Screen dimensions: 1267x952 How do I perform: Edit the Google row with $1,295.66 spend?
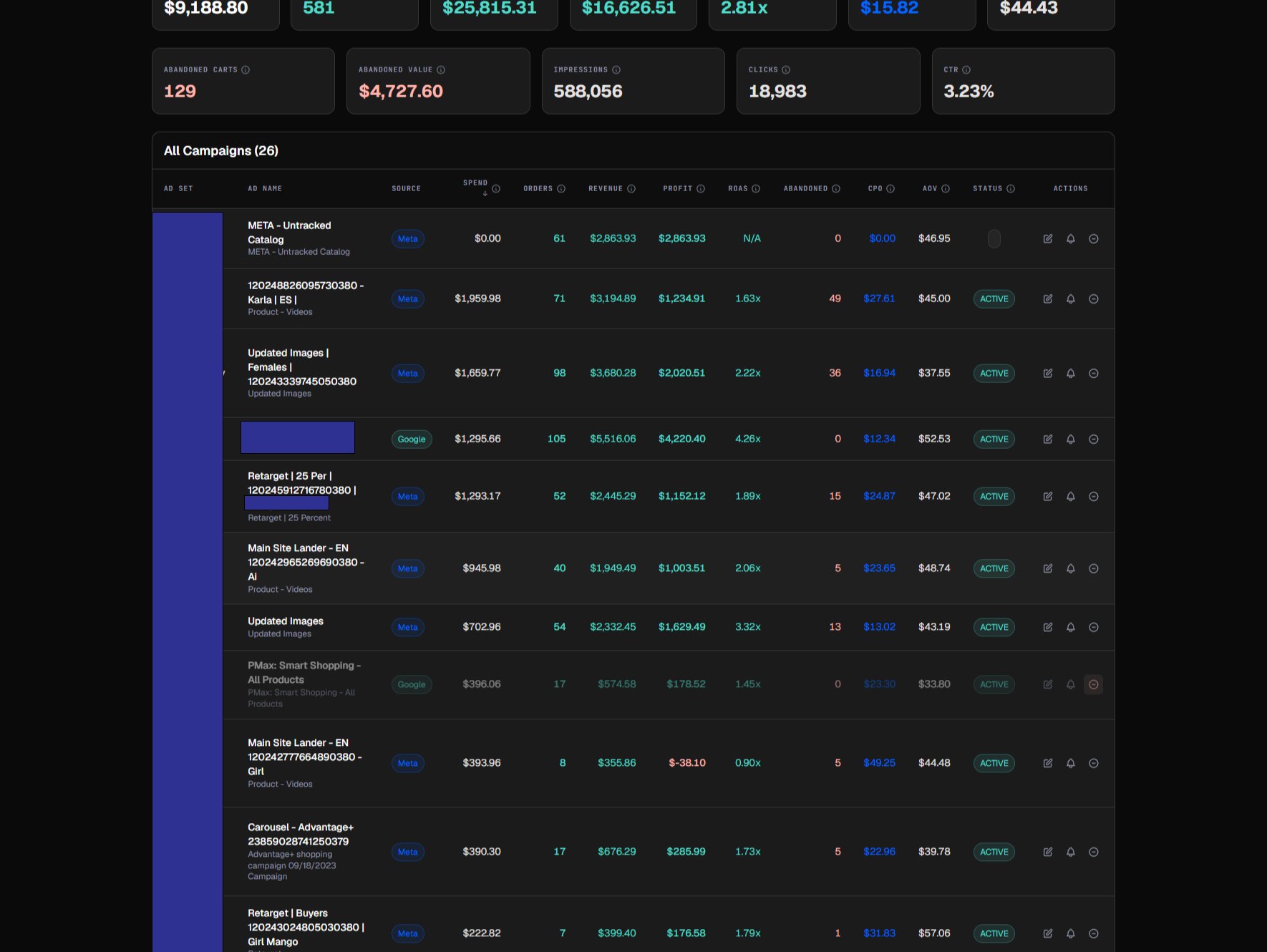pyautogui.click(x=1048, y=439)
